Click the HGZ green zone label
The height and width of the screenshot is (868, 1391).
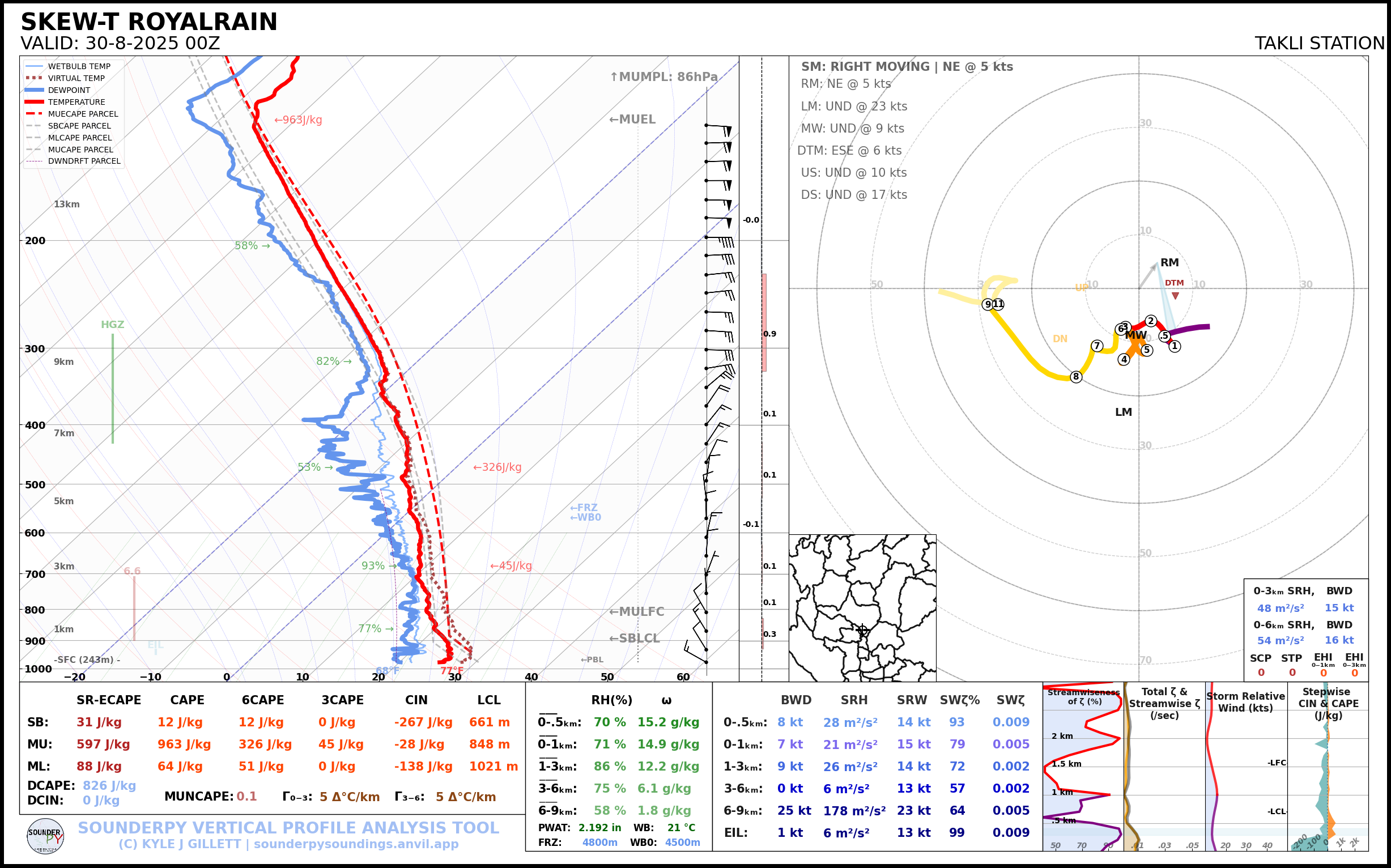113,324
